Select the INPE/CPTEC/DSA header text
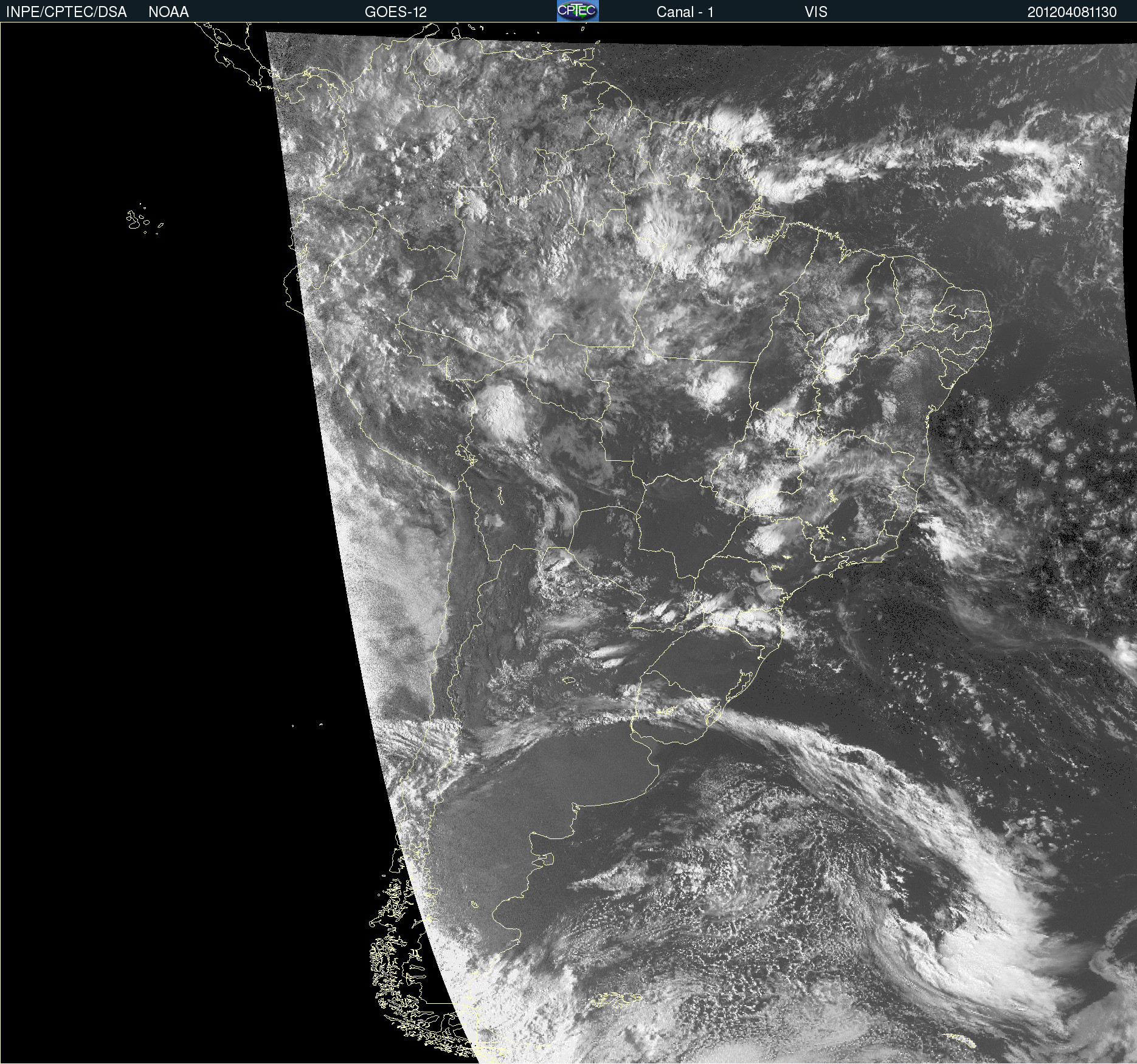The image size is (1137, 1064). pyautogui.click(x=66, y=12)
